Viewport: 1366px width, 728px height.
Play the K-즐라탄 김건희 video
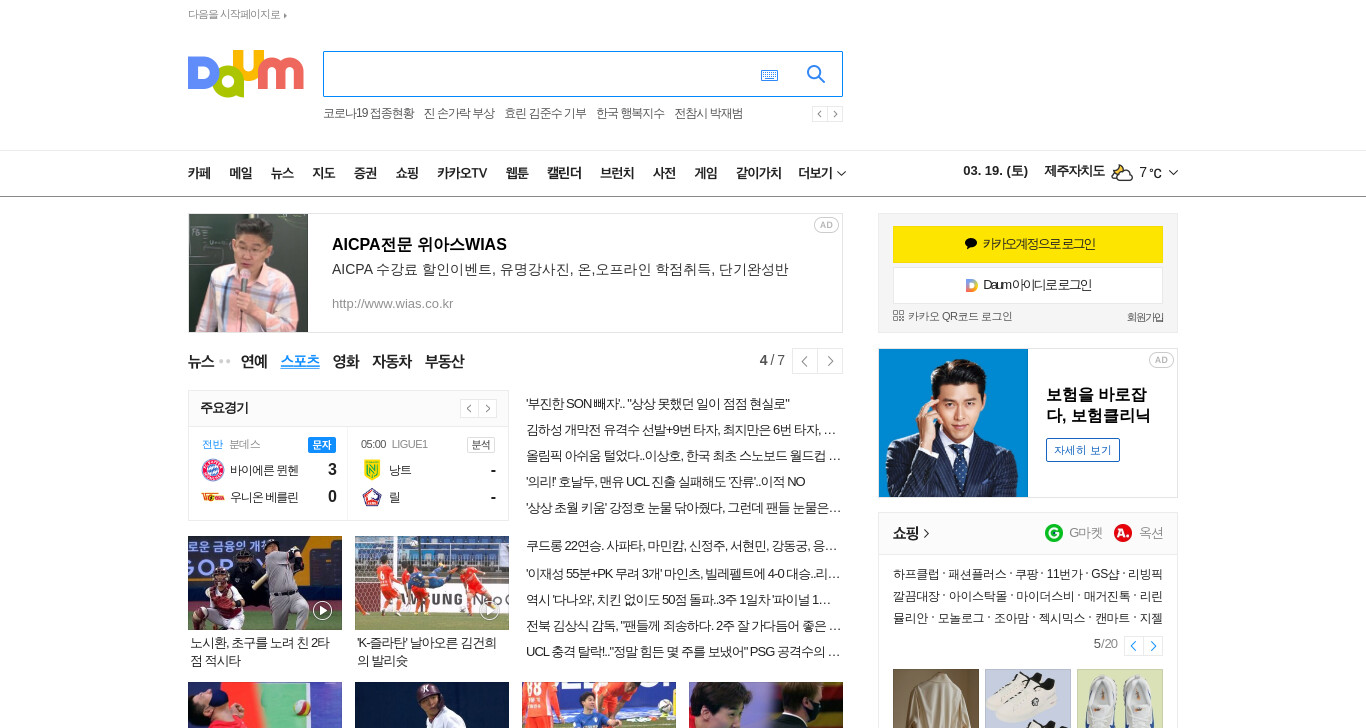489,610
